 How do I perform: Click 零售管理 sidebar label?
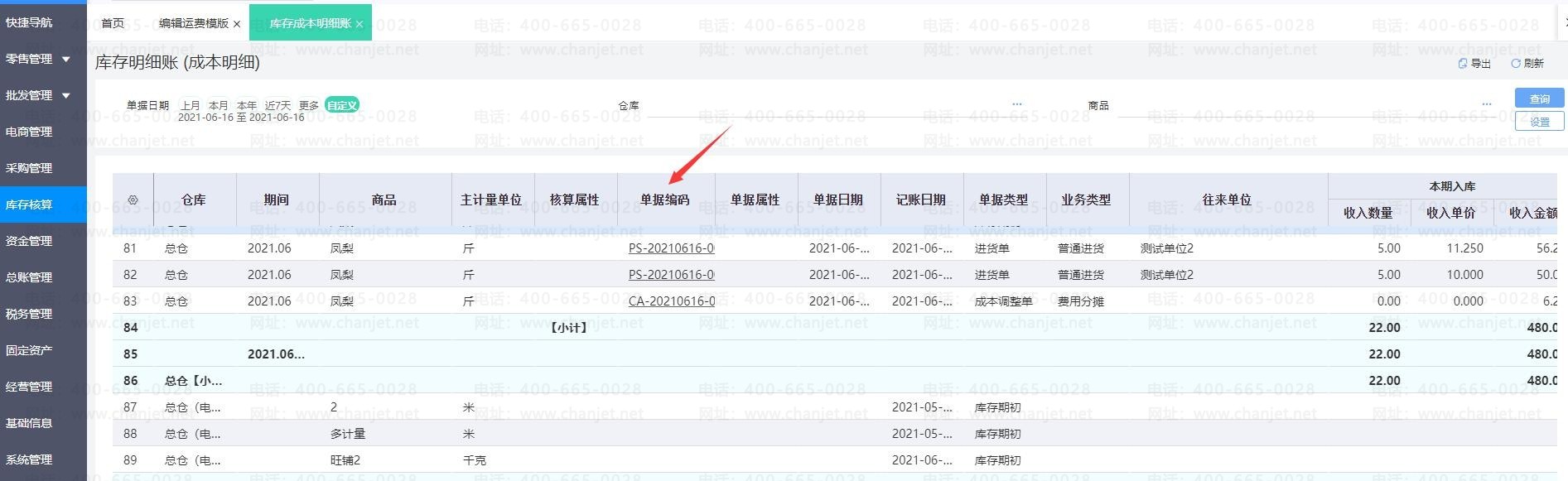click(29, 59)
